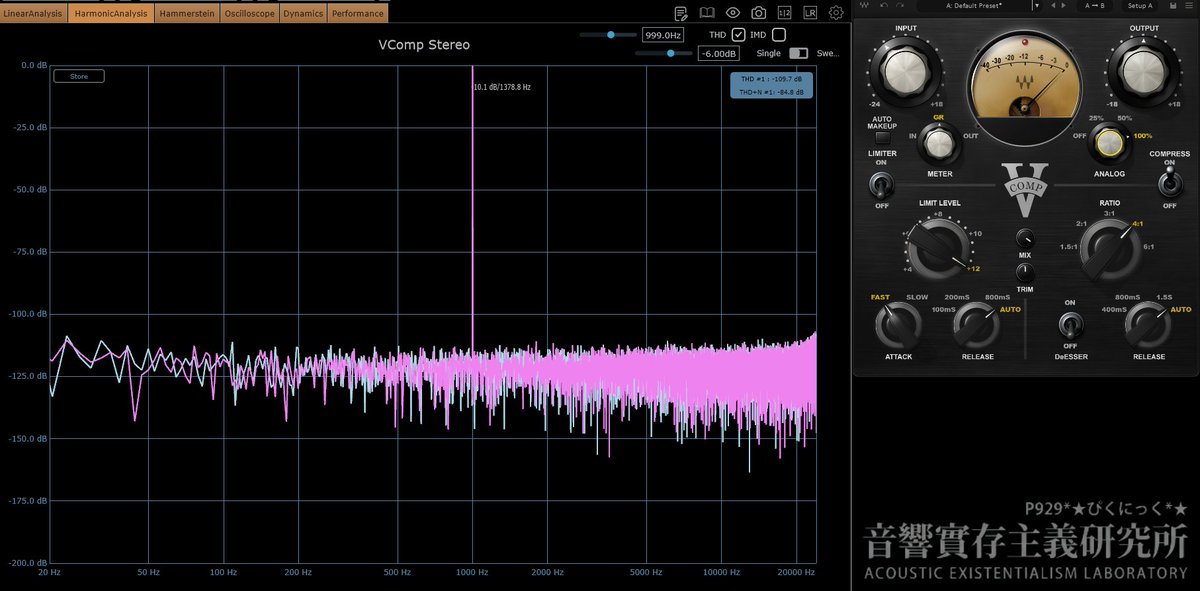1200x591 pixels.
Task: Flip the DeESSER on/off switch
Action: click(x=1070, y=324)
